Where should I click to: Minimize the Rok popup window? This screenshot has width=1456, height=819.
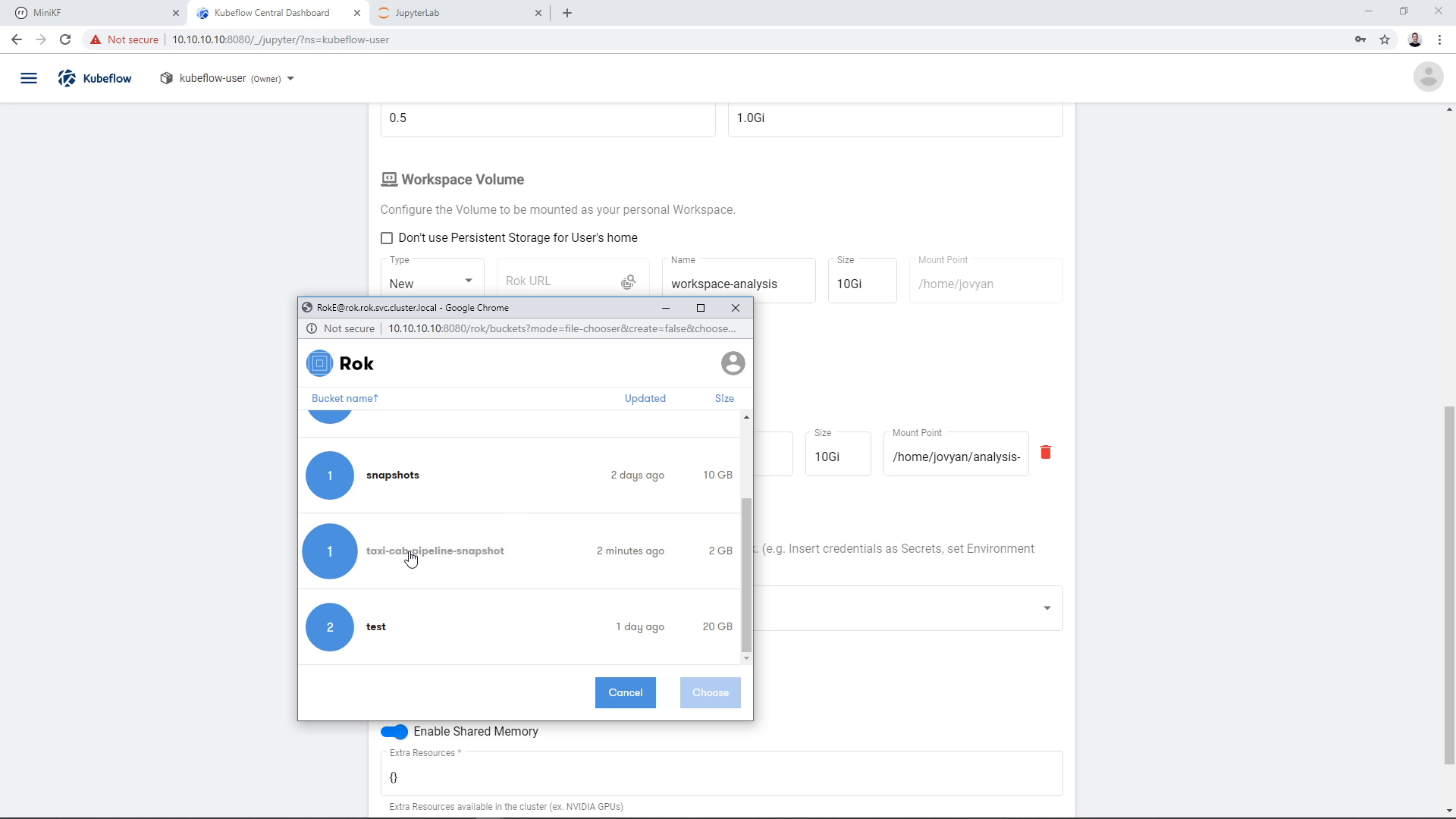666,307
